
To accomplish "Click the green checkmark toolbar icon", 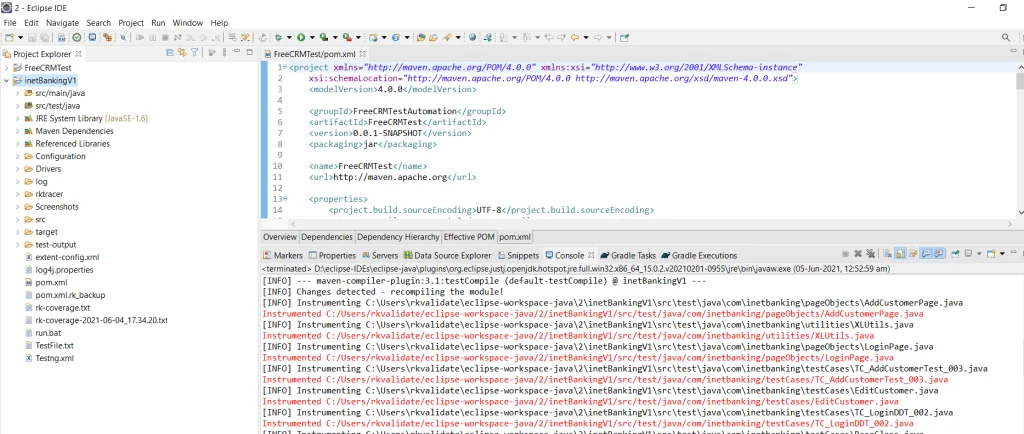I will 76,37.
